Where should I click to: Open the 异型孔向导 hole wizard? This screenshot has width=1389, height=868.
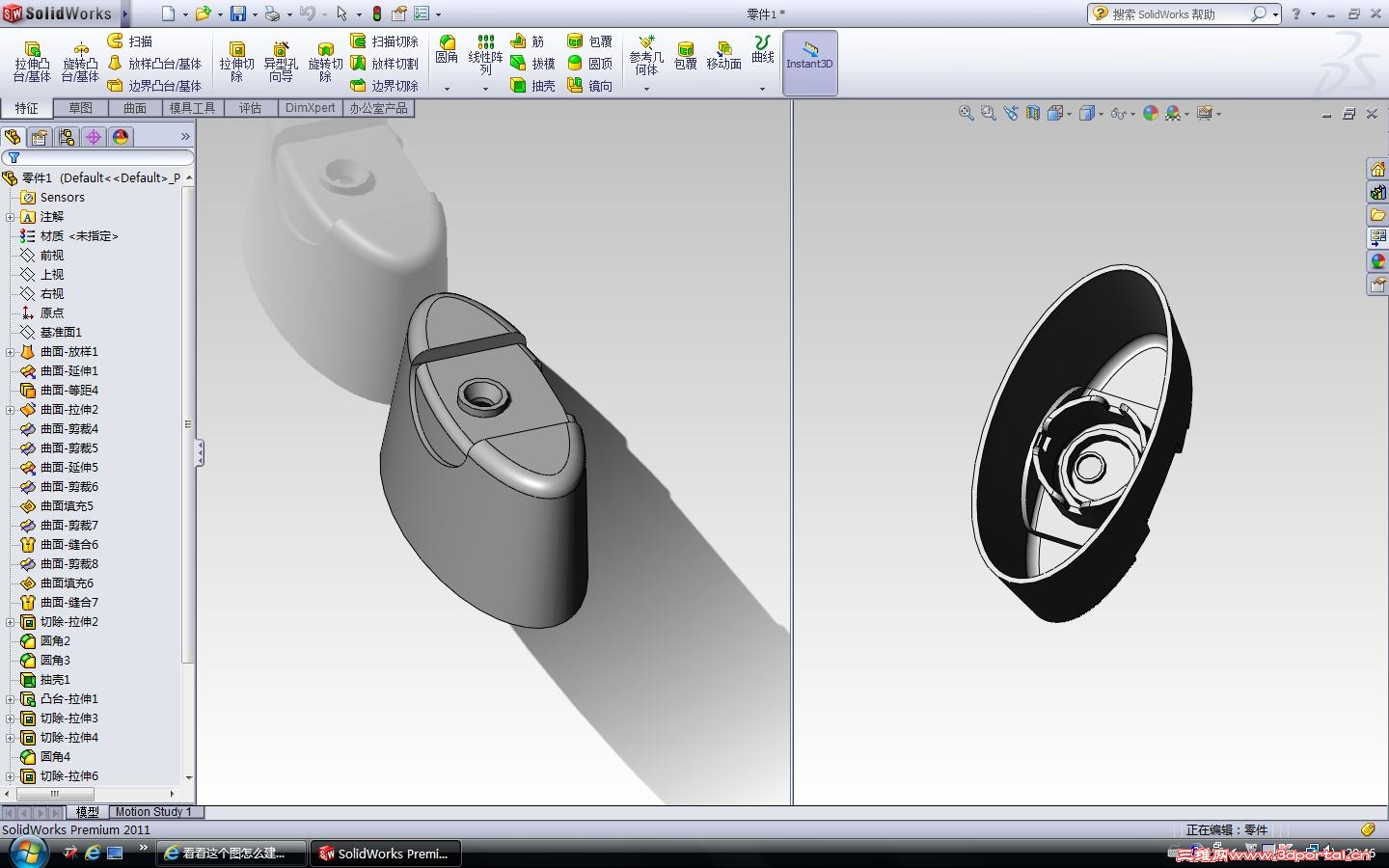pos(281,62)
